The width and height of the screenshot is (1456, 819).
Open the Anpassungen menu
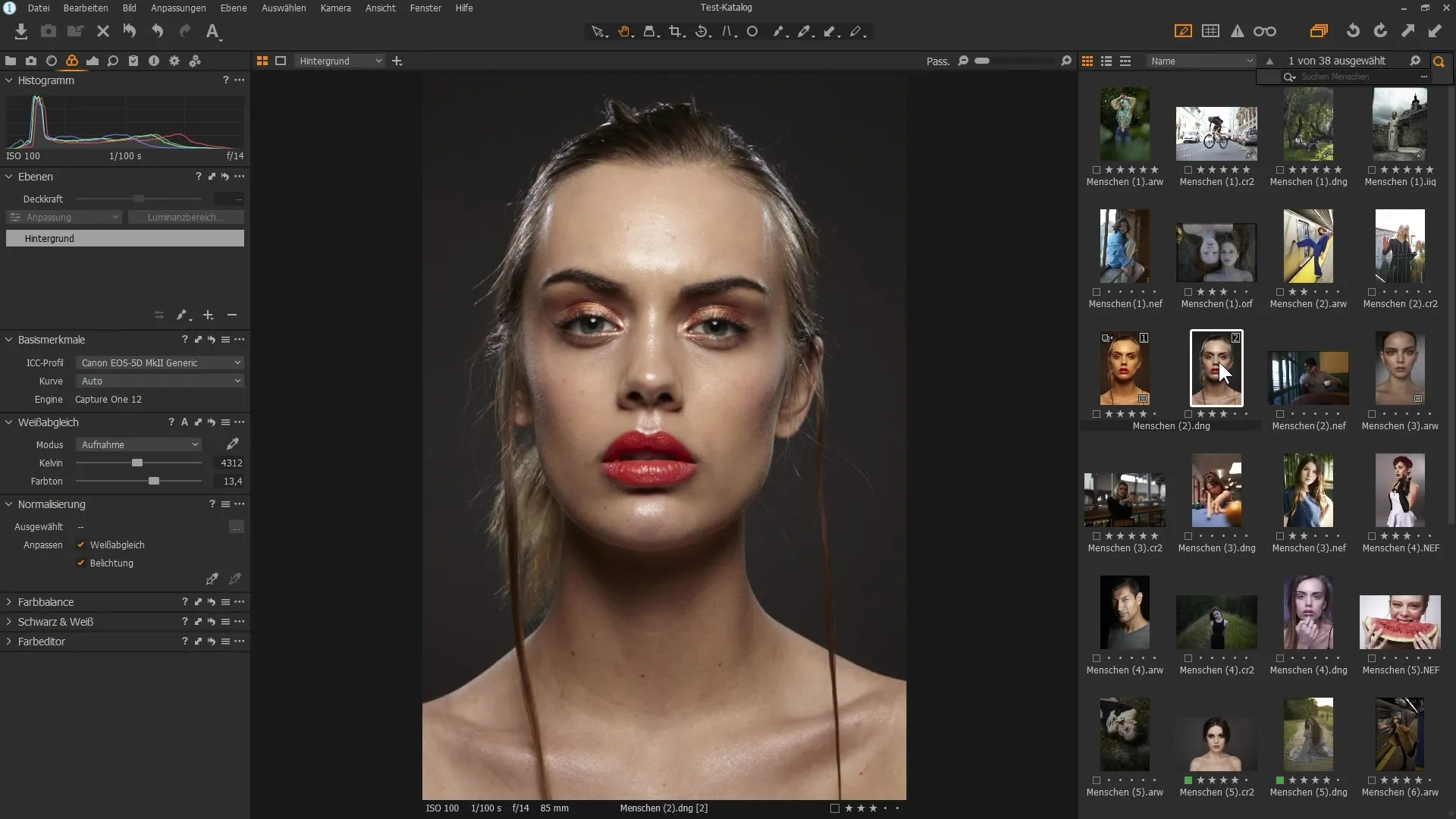coord(178,8)
